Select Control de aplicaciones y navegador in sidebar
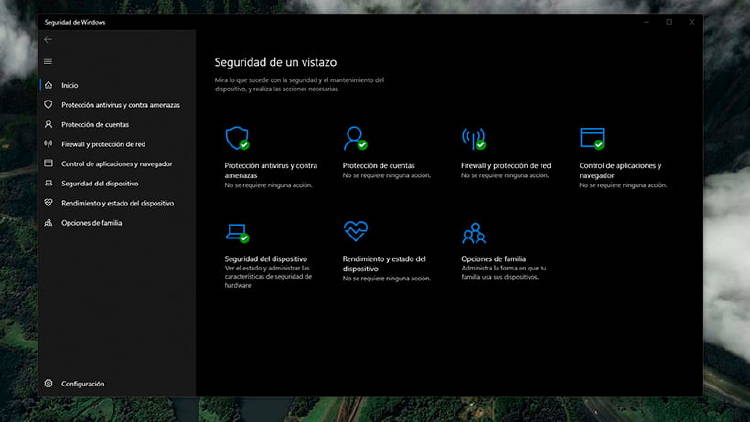750x422 pixels. (x=117, y=164)
